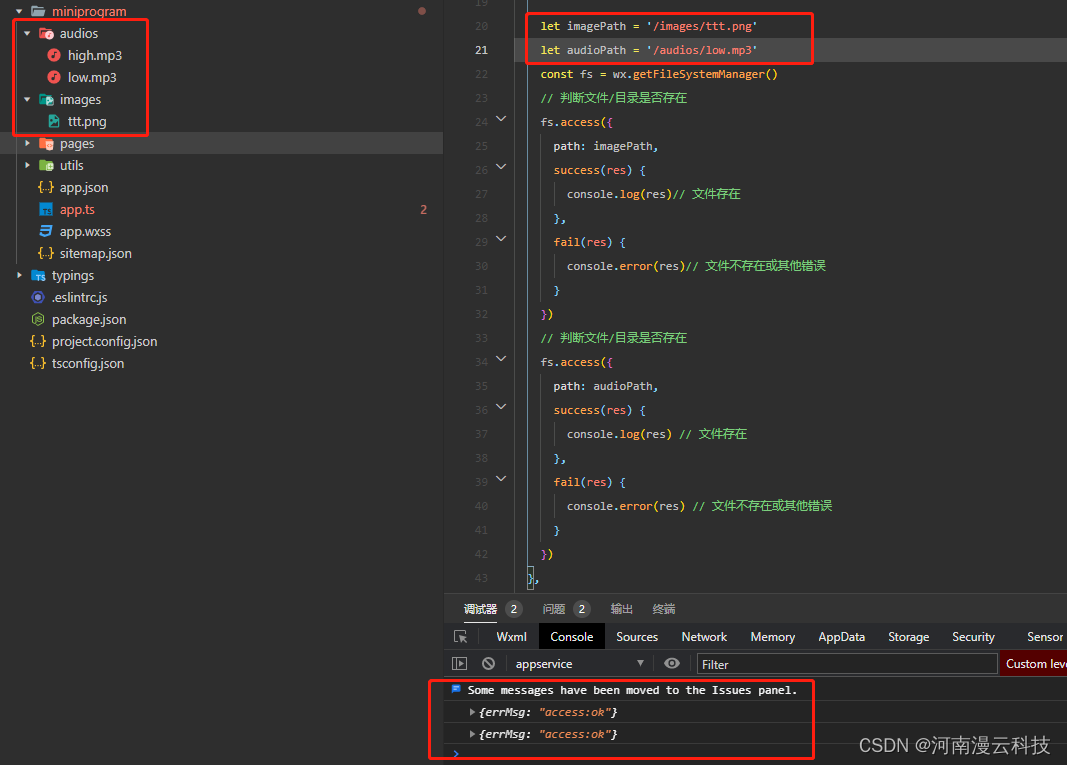Expand the typings folder
1067x765 pixels.
(x=20, y=276)
